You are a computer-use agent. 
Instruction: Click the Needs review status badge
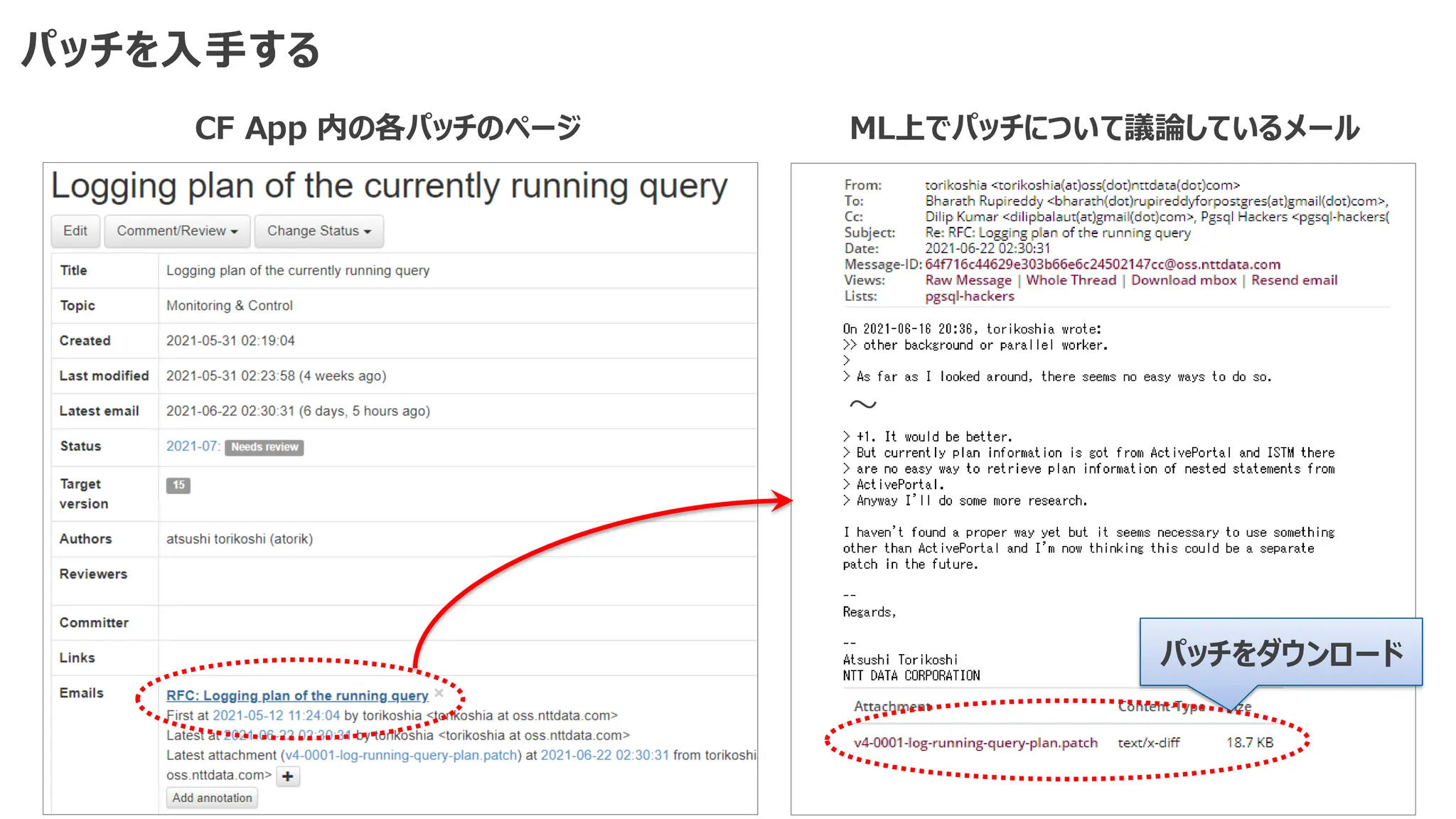tap(264, 447)
